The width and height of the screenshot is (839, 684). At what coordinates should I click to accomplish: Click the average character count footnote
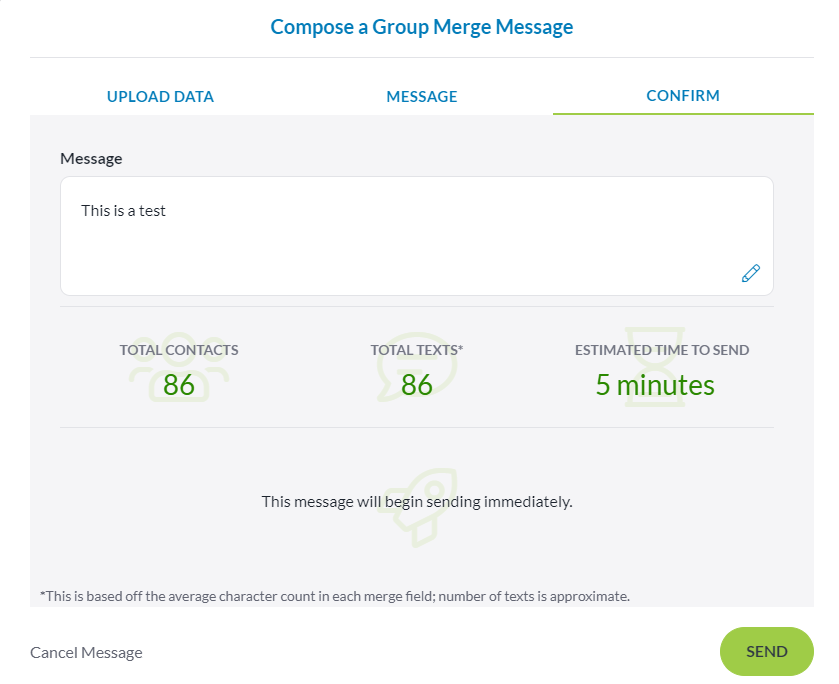click(x=335, y=596)
